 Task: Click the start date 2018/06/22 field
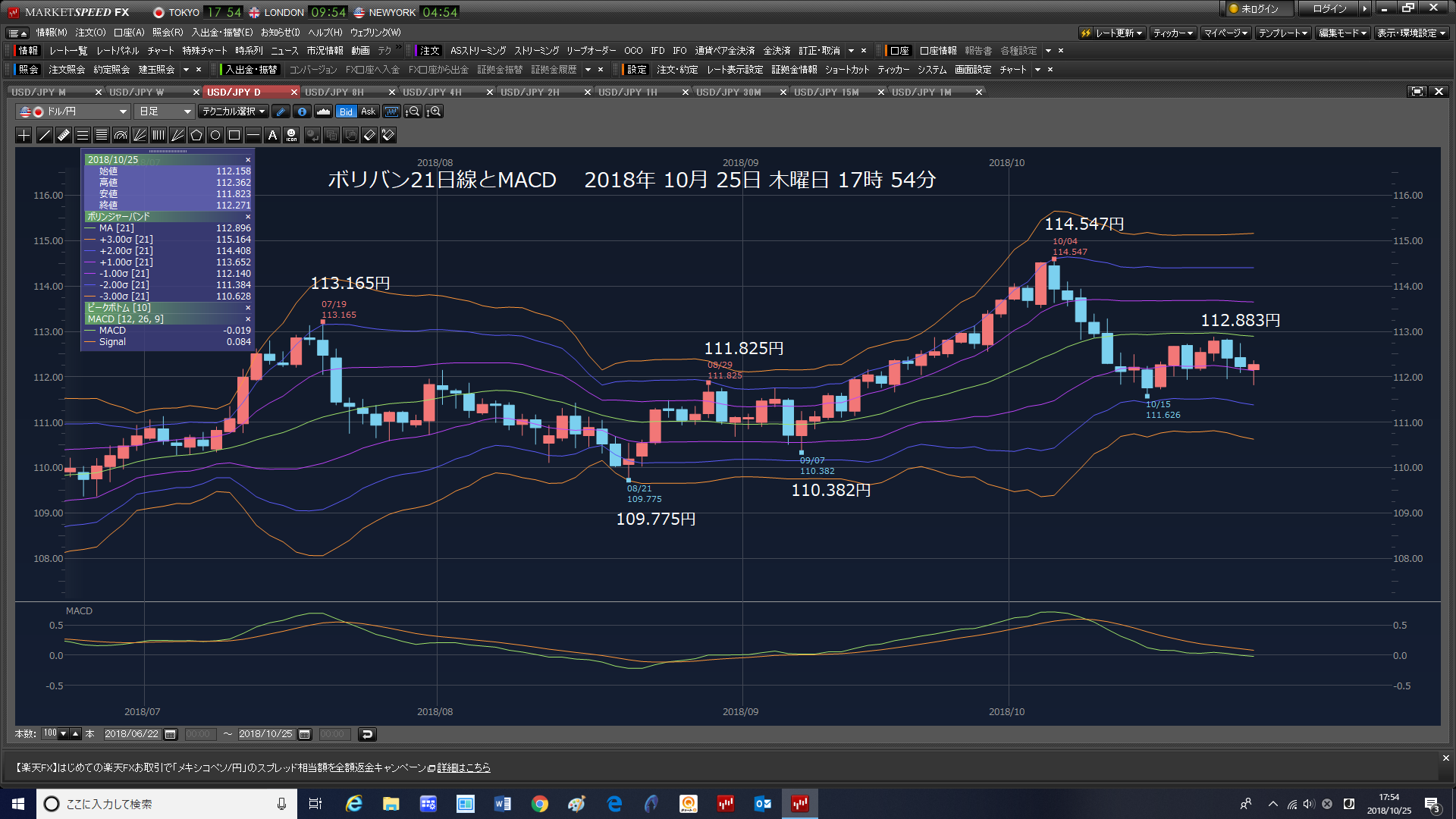point(132,734)
